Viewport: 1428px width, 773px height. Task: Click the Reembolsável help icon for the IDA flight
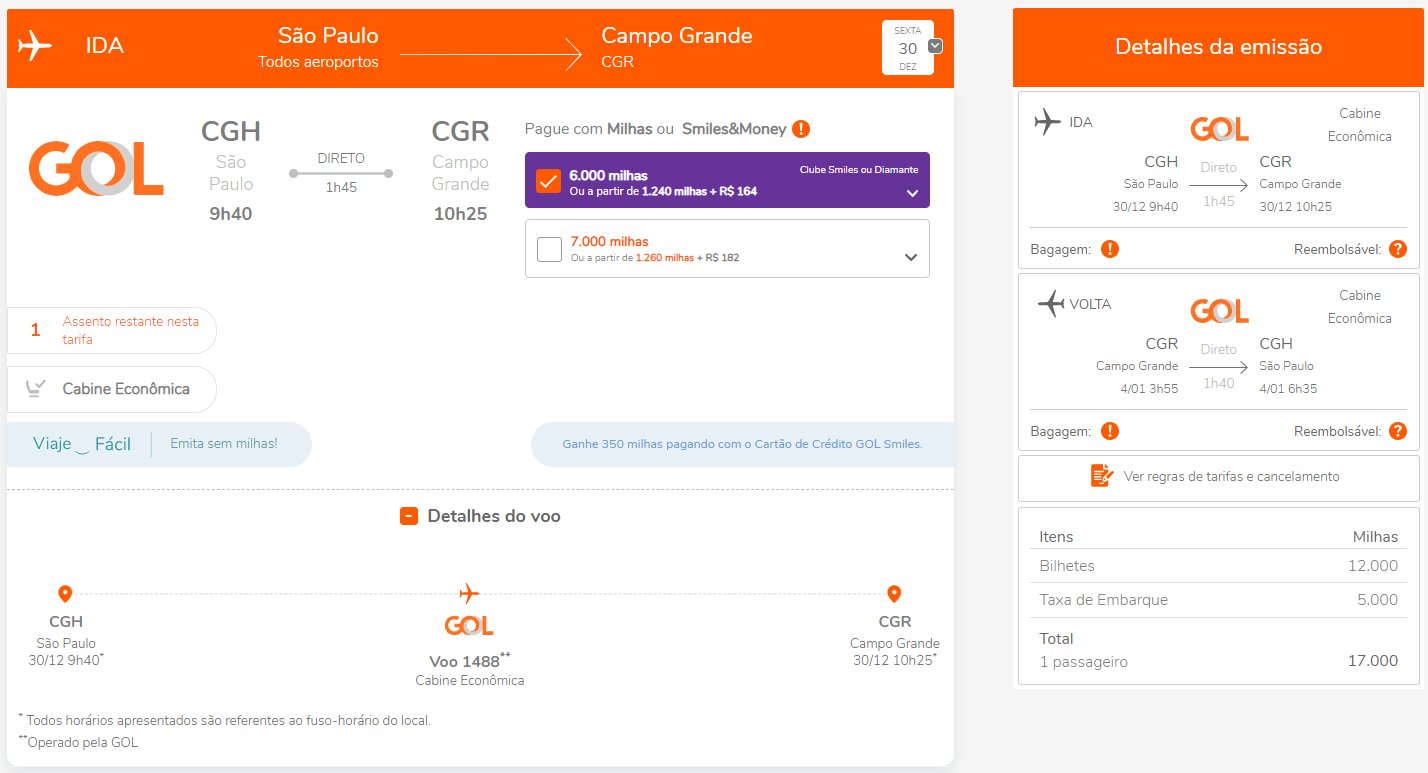point(1398,249)
